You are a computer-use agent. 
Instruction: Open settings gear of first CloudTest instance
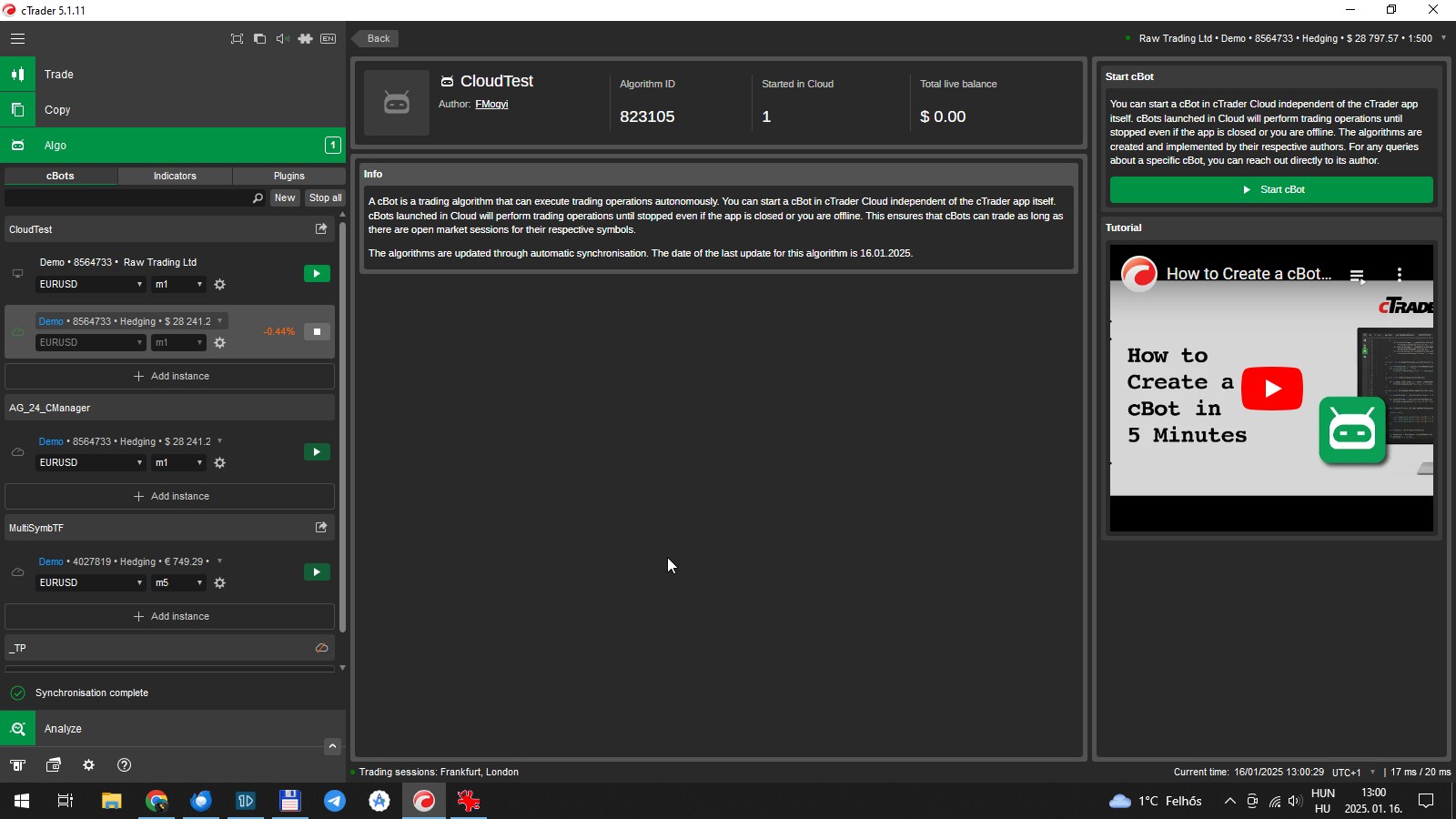pyautogui.click(x=219, y=284)
